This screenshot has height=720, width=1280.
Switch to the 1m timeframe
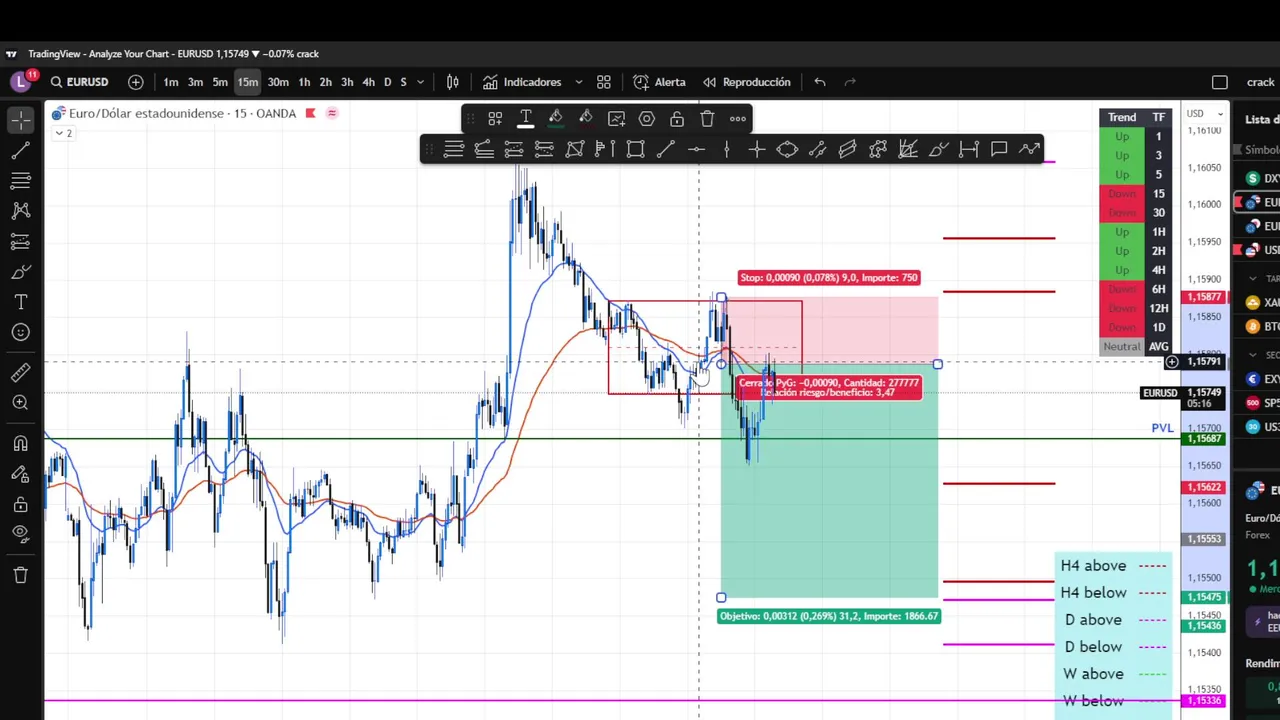(x=171, y=82)
